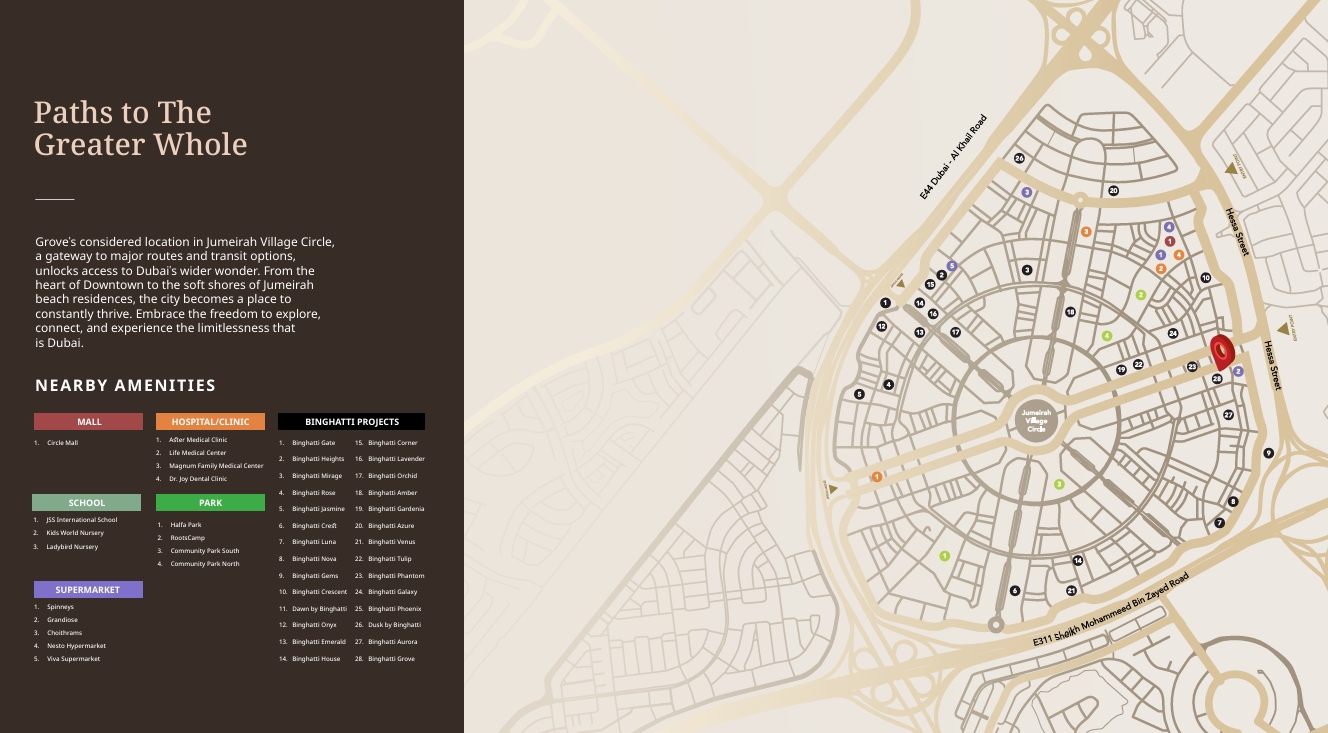1328x733 pixels.
Task: Click the PARK legend header
Action: coord(210,503)
